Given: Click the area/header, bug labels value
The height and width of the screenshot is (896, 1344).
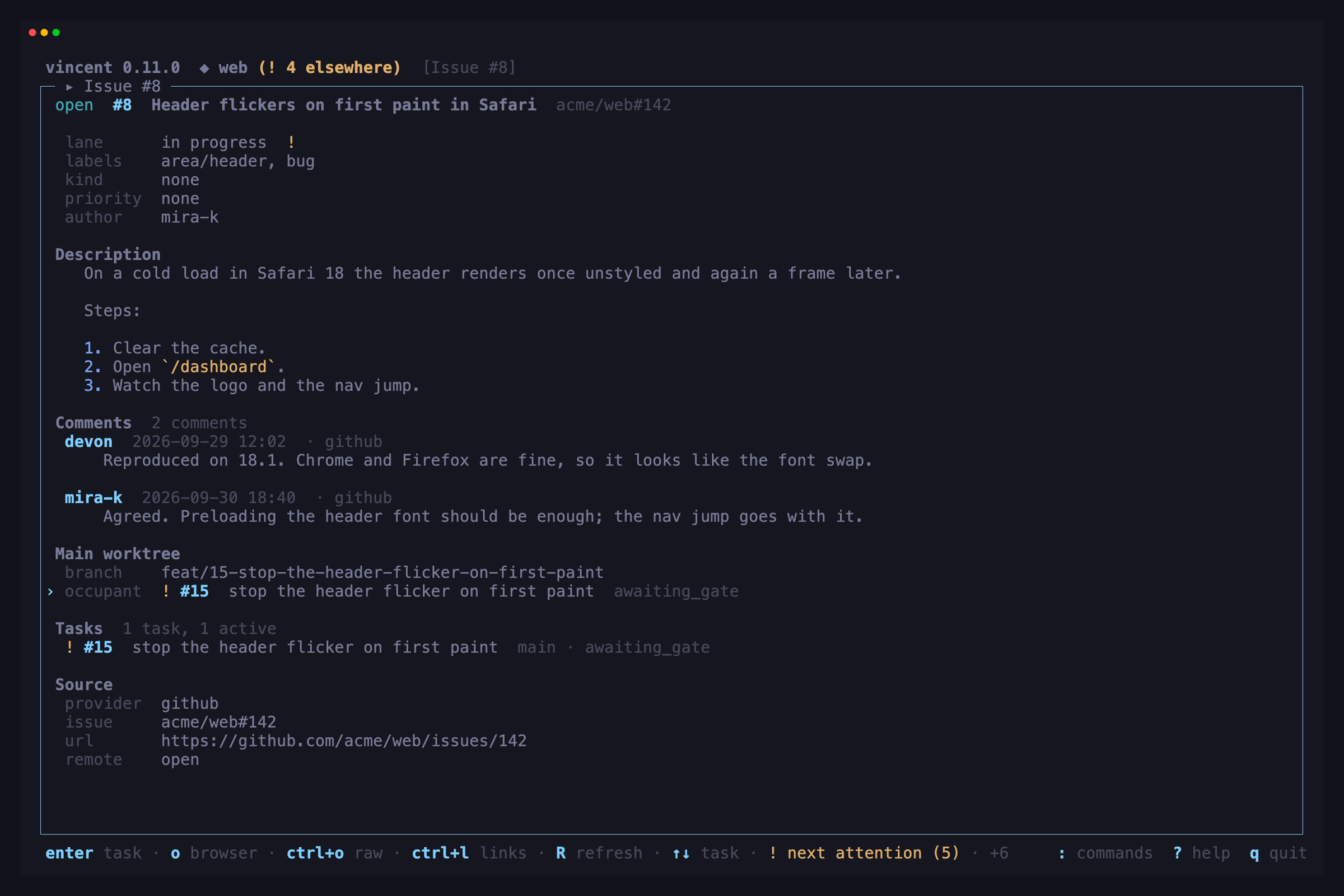Looking at the screenshot, I should point(237,162).
